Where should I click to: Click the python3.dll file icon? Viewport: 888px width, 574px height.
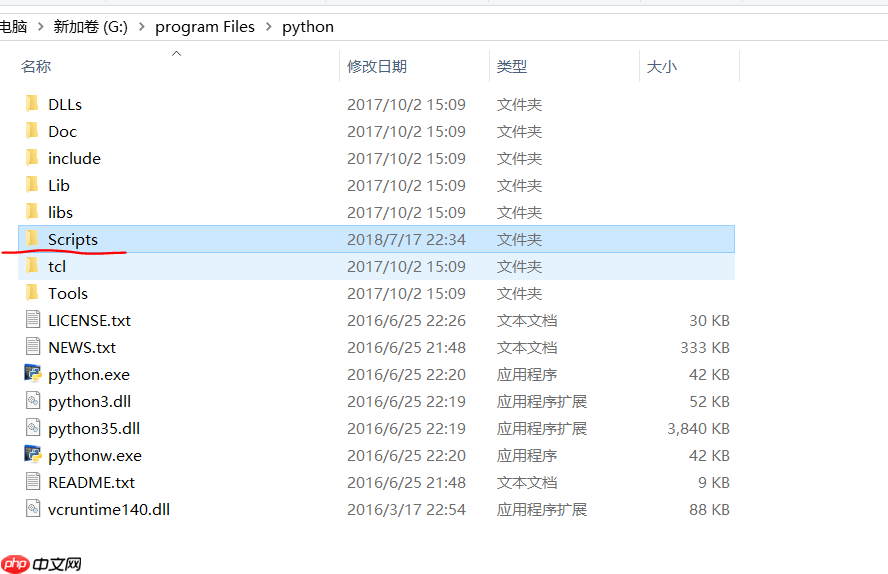(x=33, y=401)
